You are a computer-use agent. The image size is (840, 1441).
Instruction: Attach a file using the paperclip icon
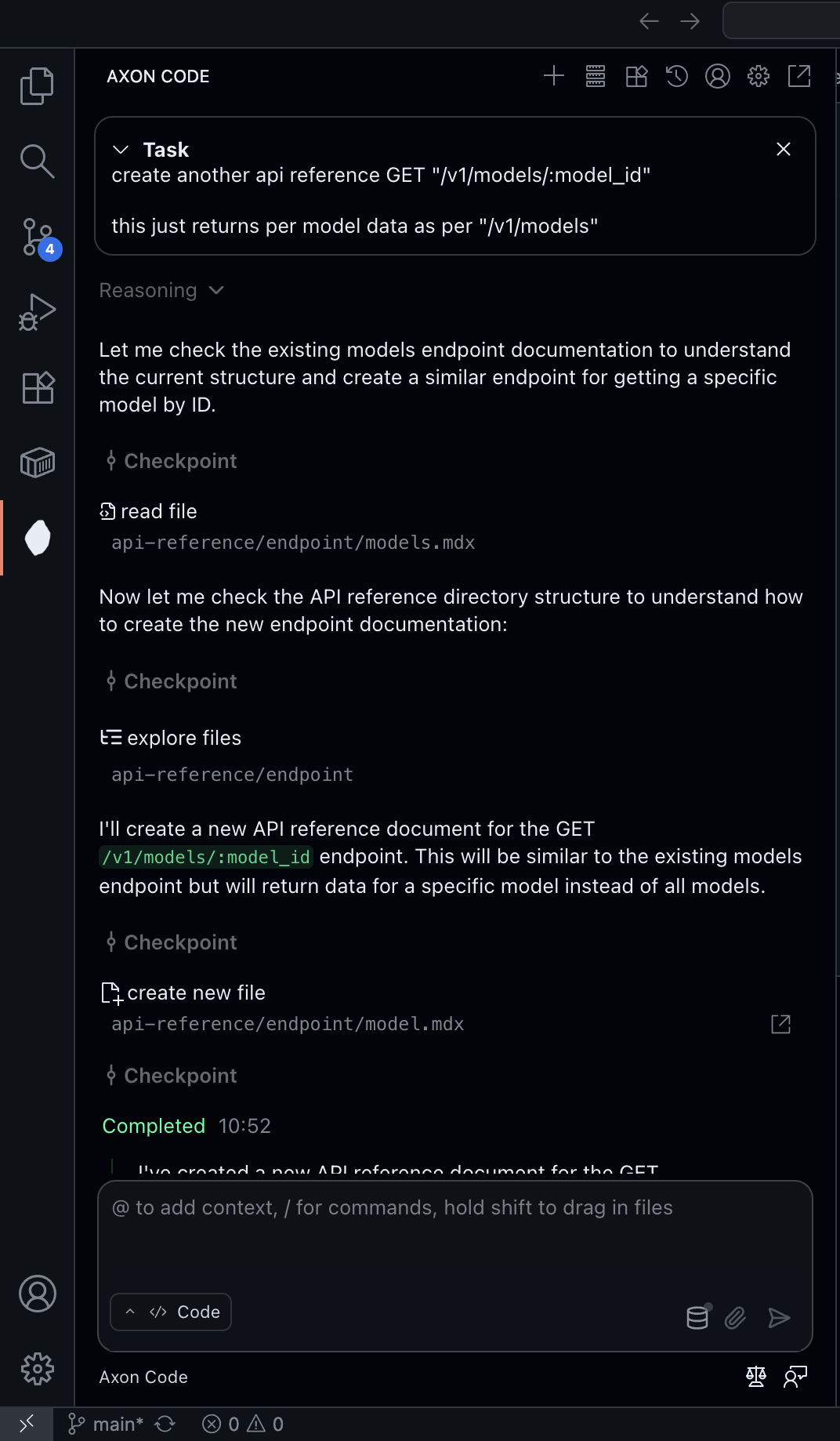click(735, 1318)
